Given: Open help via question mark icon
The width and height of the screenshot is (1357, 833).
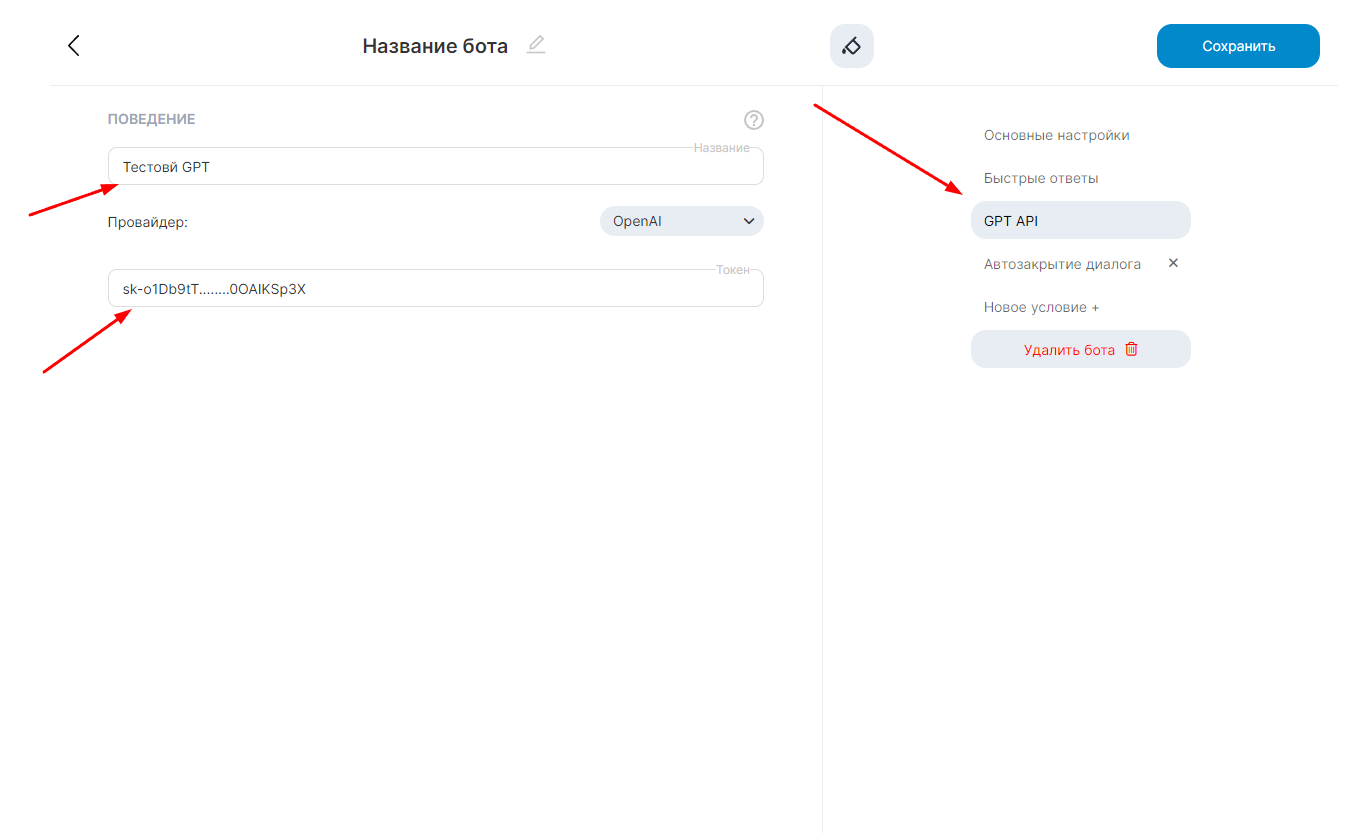Looking at the screenshot, I should (x=754, y=120).
